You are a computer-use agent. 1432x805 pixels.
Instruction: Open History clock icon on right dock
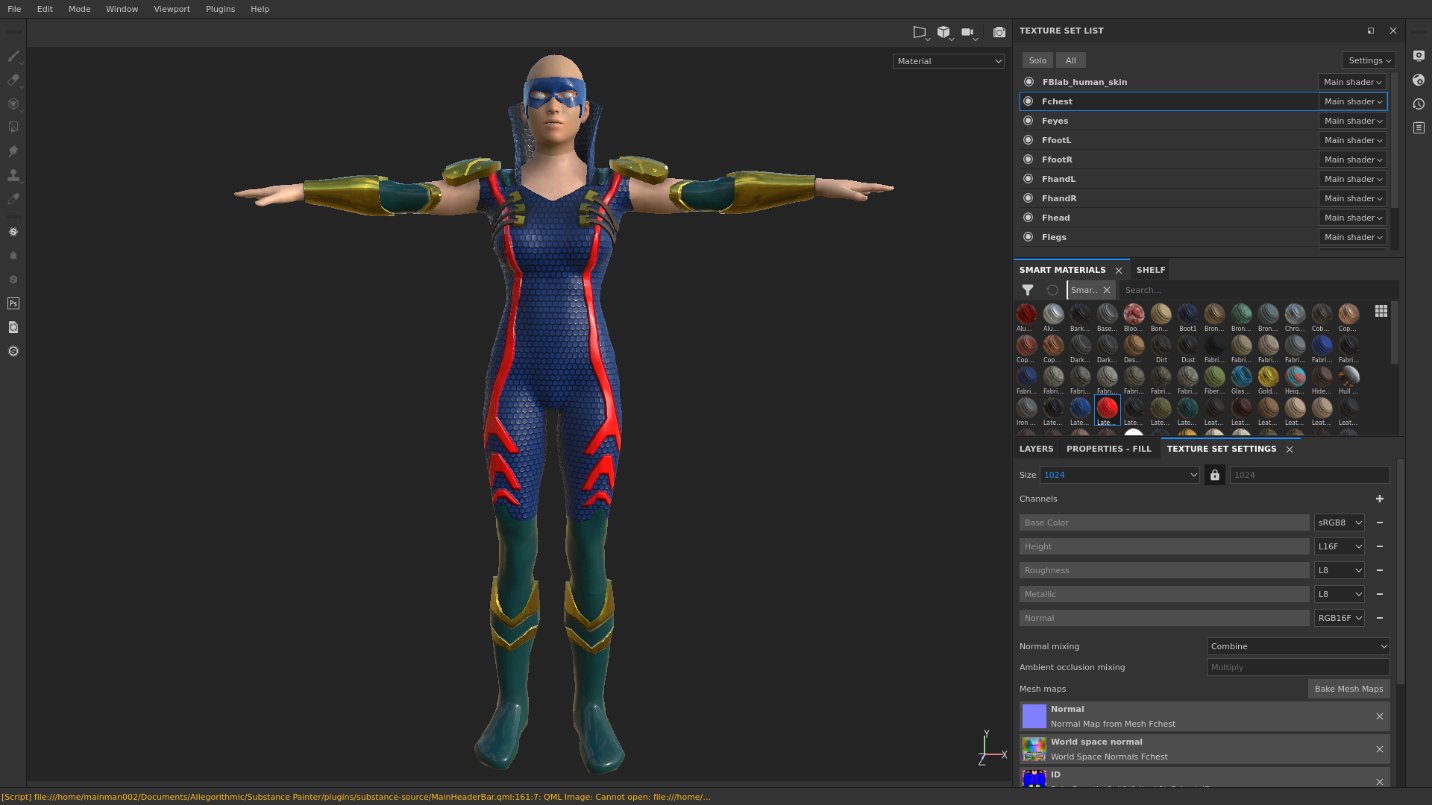click(1419, 104)
